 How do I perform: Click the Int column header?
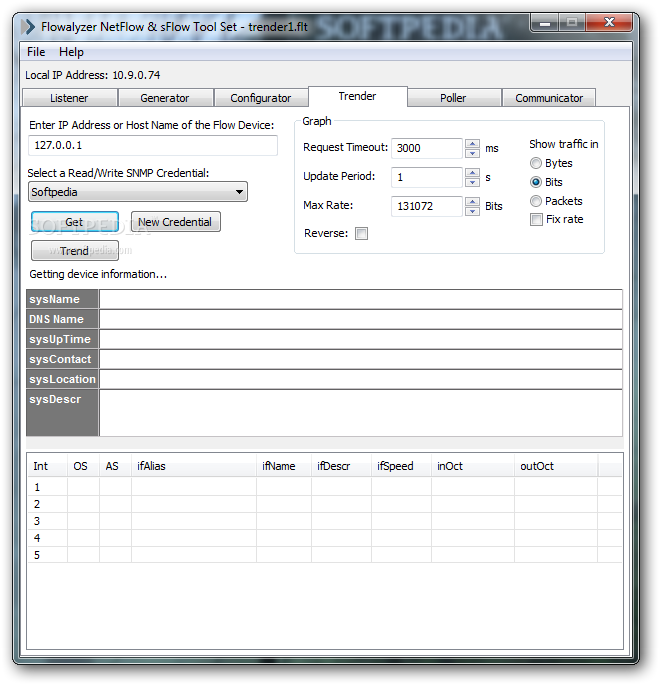tap(48, 466)
